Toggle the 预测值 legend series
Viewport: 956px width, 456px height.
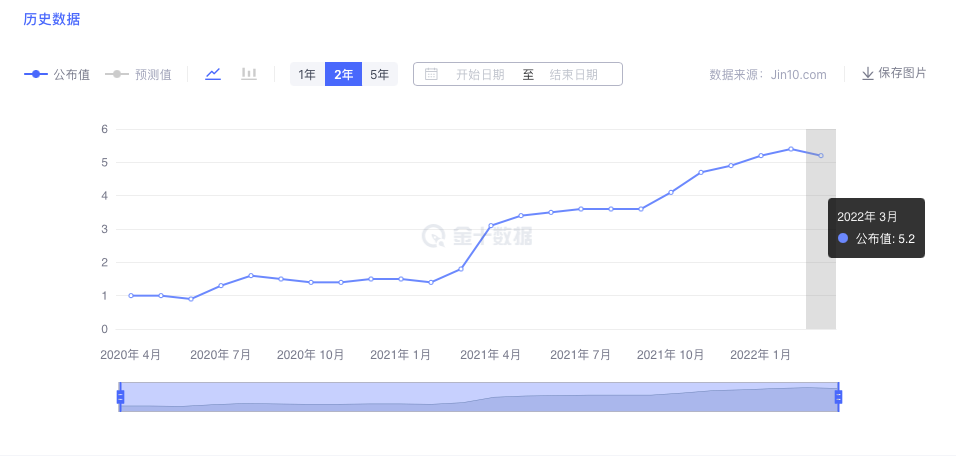click(x=138, y=74)
